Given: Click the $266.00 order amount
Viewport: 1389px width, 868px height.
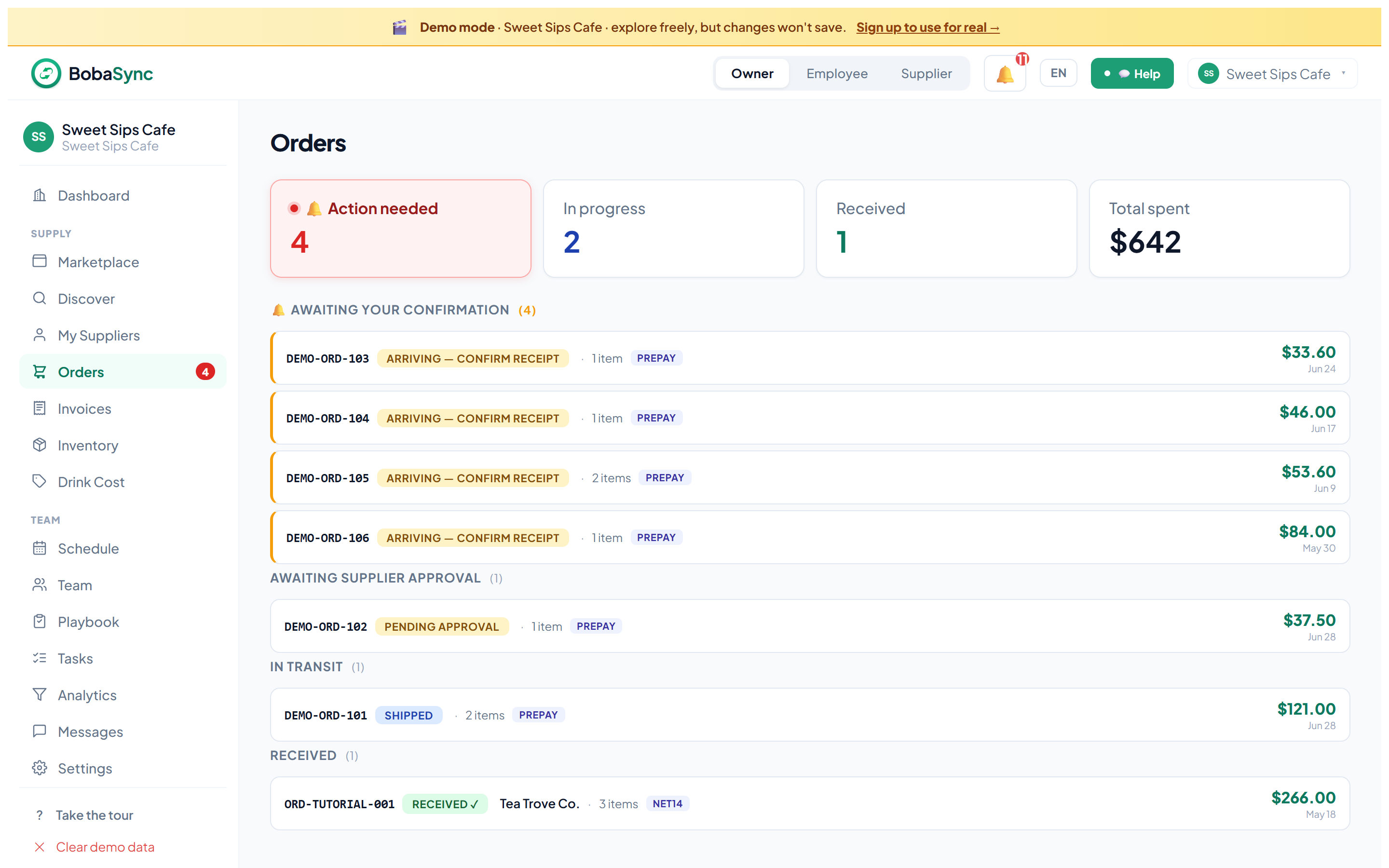Looking at the screenshot, I should coord(1303,798).
